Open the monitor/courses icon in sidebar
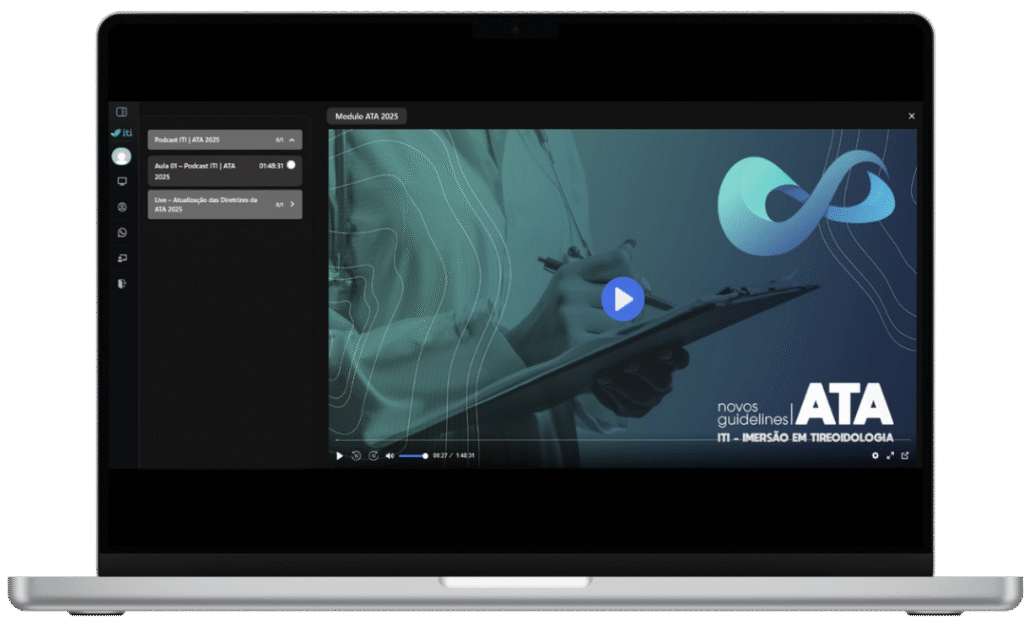 pos(121,182)
